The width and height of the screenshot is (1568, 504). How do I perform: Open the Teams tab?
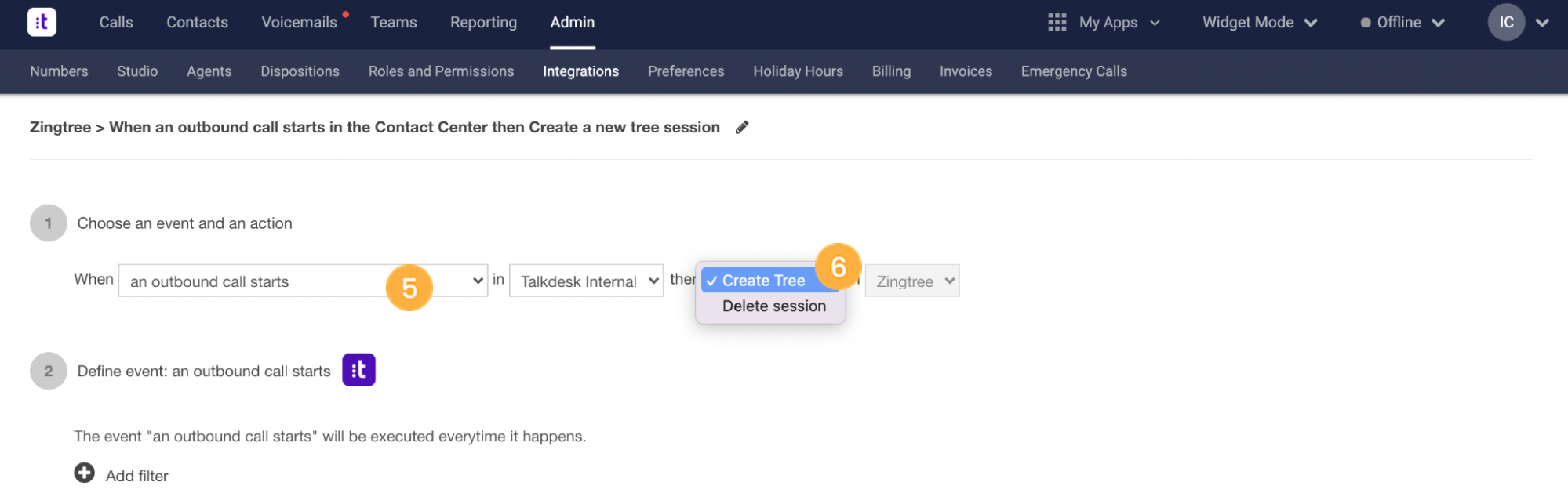coord(394,22)
